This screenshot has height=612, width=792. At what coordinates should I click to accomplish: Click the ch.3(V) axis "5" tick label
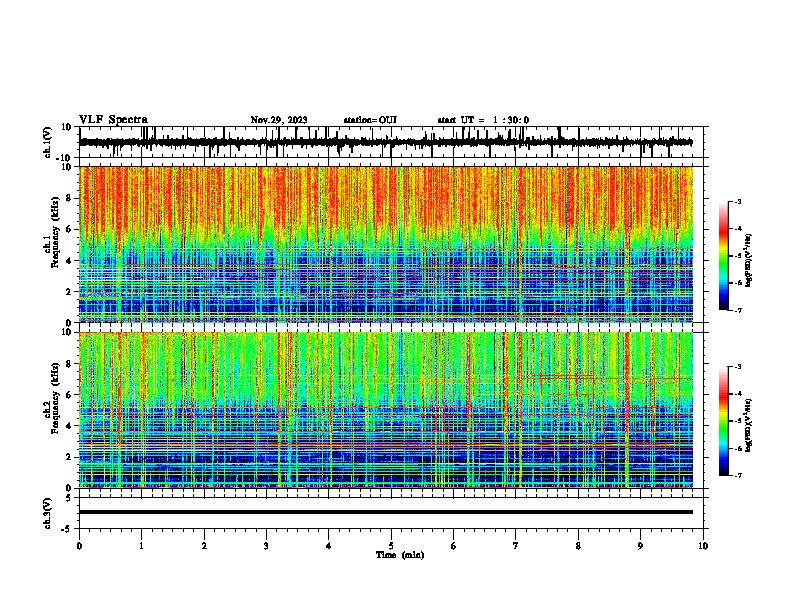69,498
